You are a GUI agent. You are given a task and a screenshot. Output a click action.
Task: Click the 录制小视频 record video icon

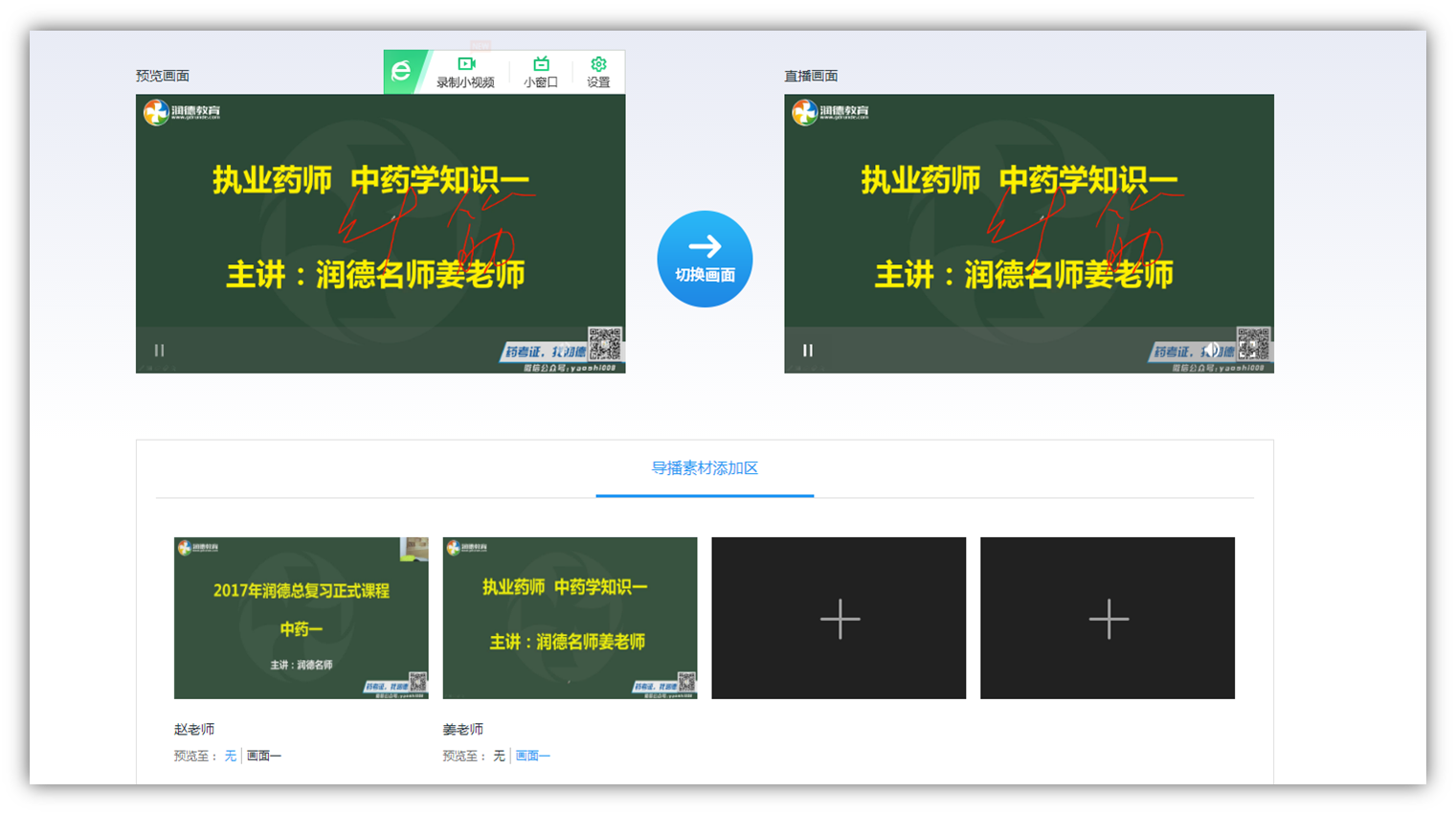[466, 69]
